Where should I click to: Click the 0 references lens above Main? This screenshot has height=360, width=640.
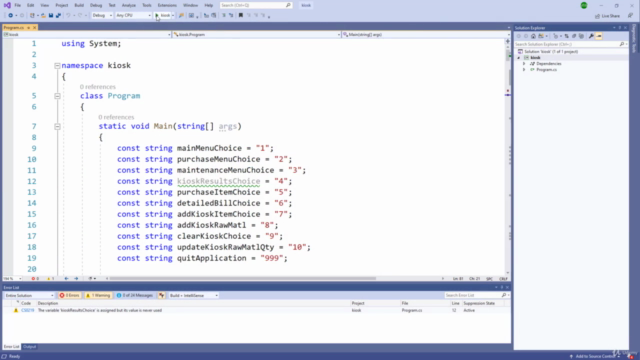tap(116, 117)
